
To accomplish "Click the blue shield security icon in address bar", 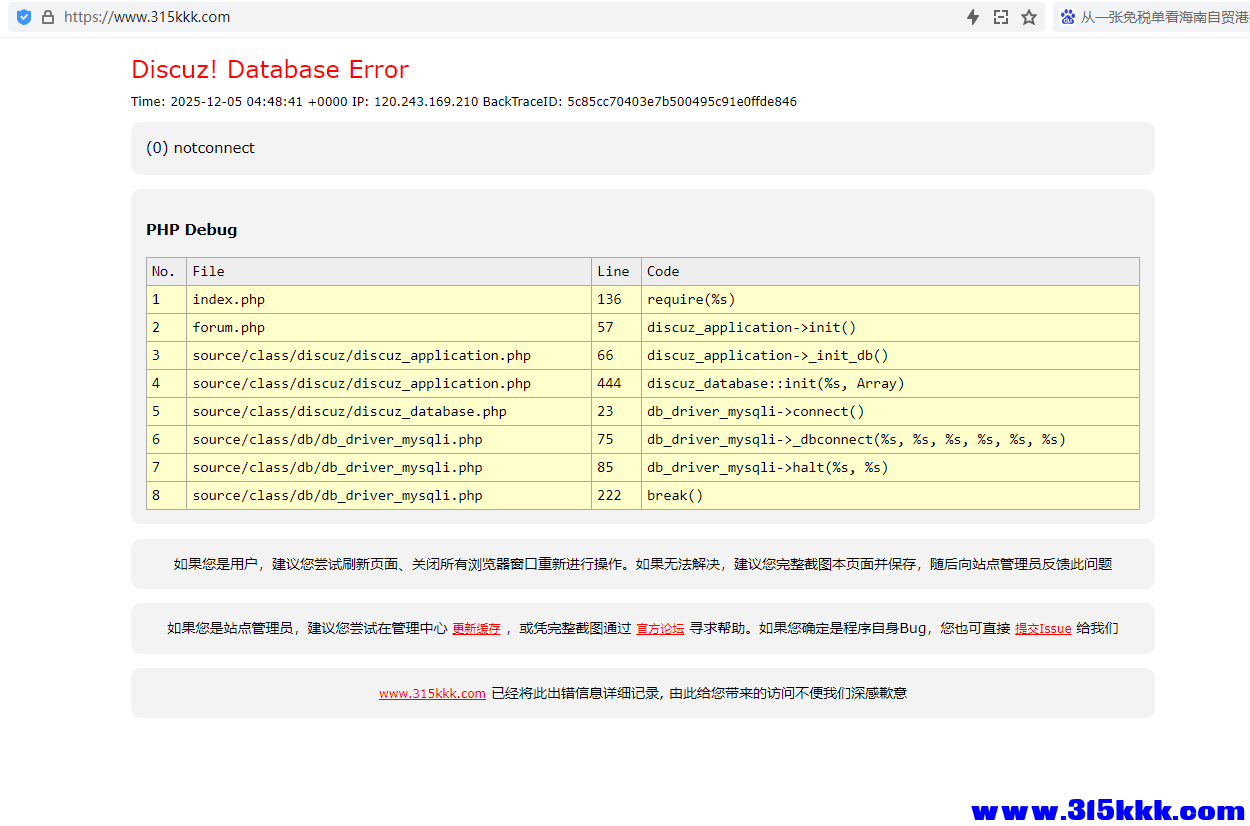I will click(x=22, y=17).
